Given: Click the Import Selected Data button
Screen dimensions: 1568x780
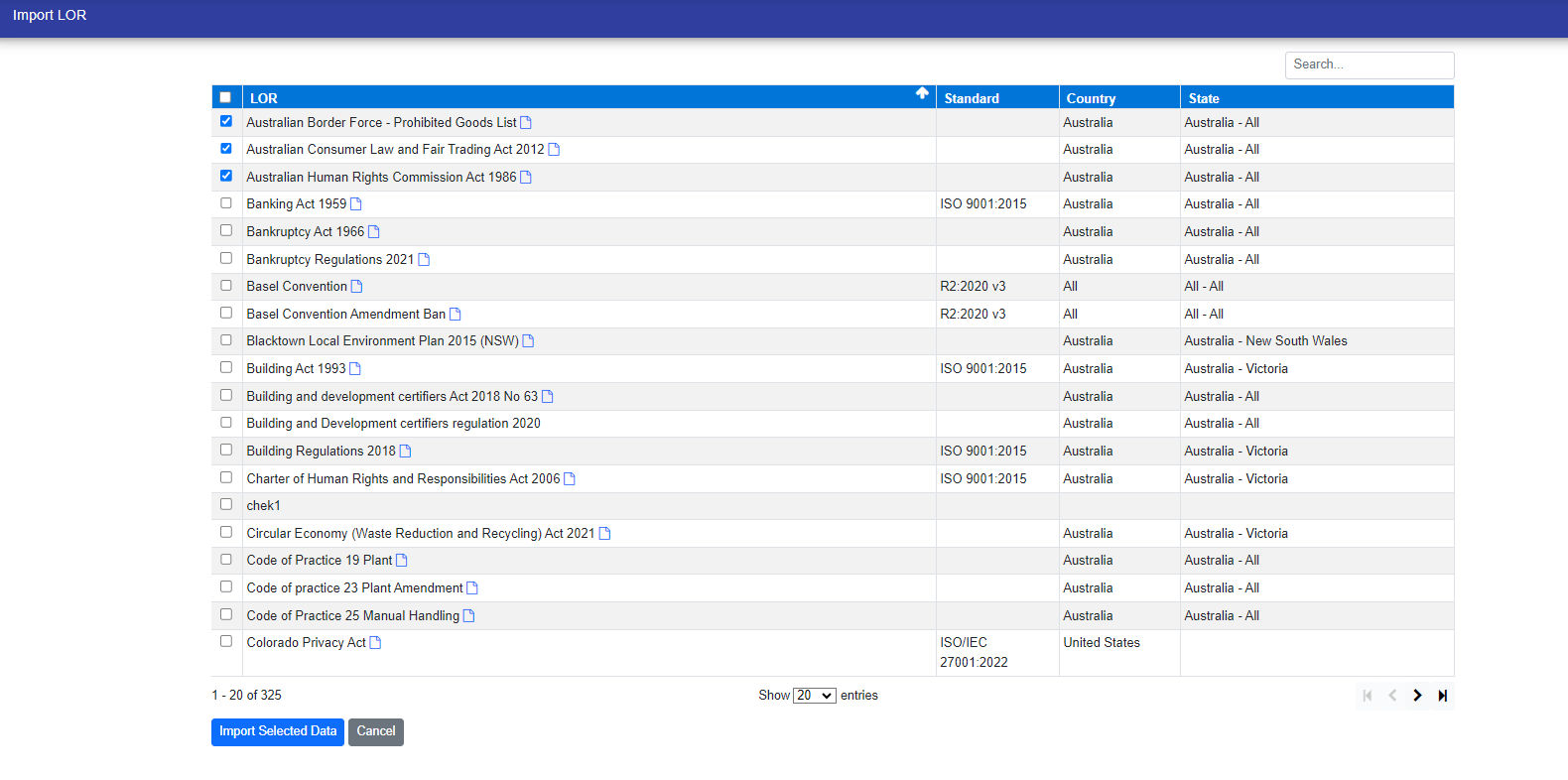Looking at the screenshot, I should [278, 731].
